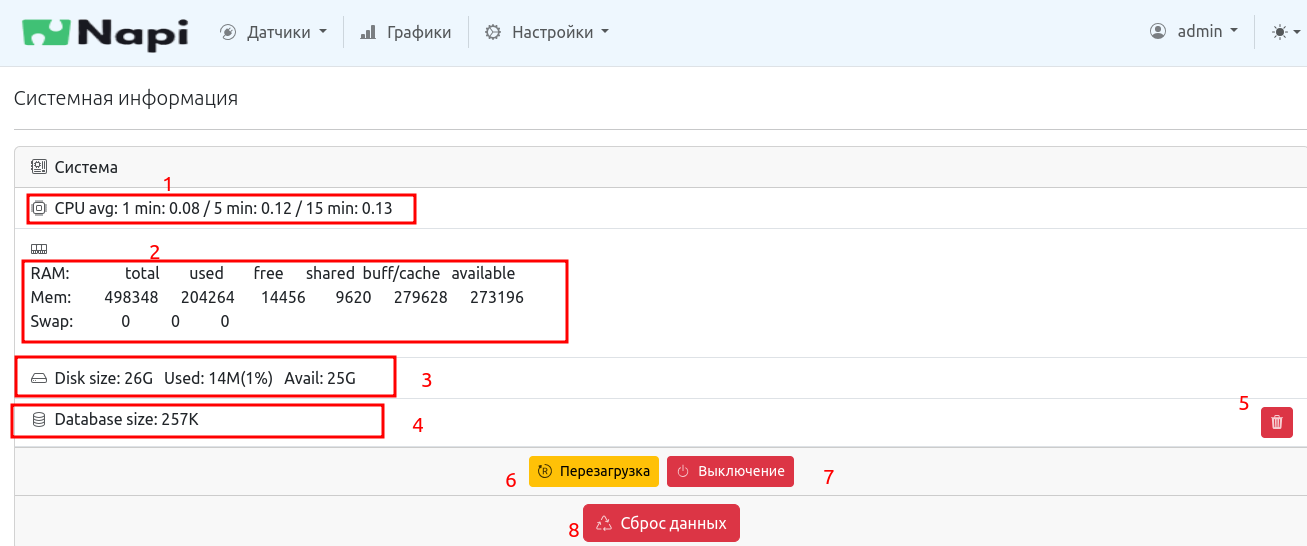Click the Mem shared value 9620
The width and height of the screenshot is (1307, 546).
coord(354,297)
